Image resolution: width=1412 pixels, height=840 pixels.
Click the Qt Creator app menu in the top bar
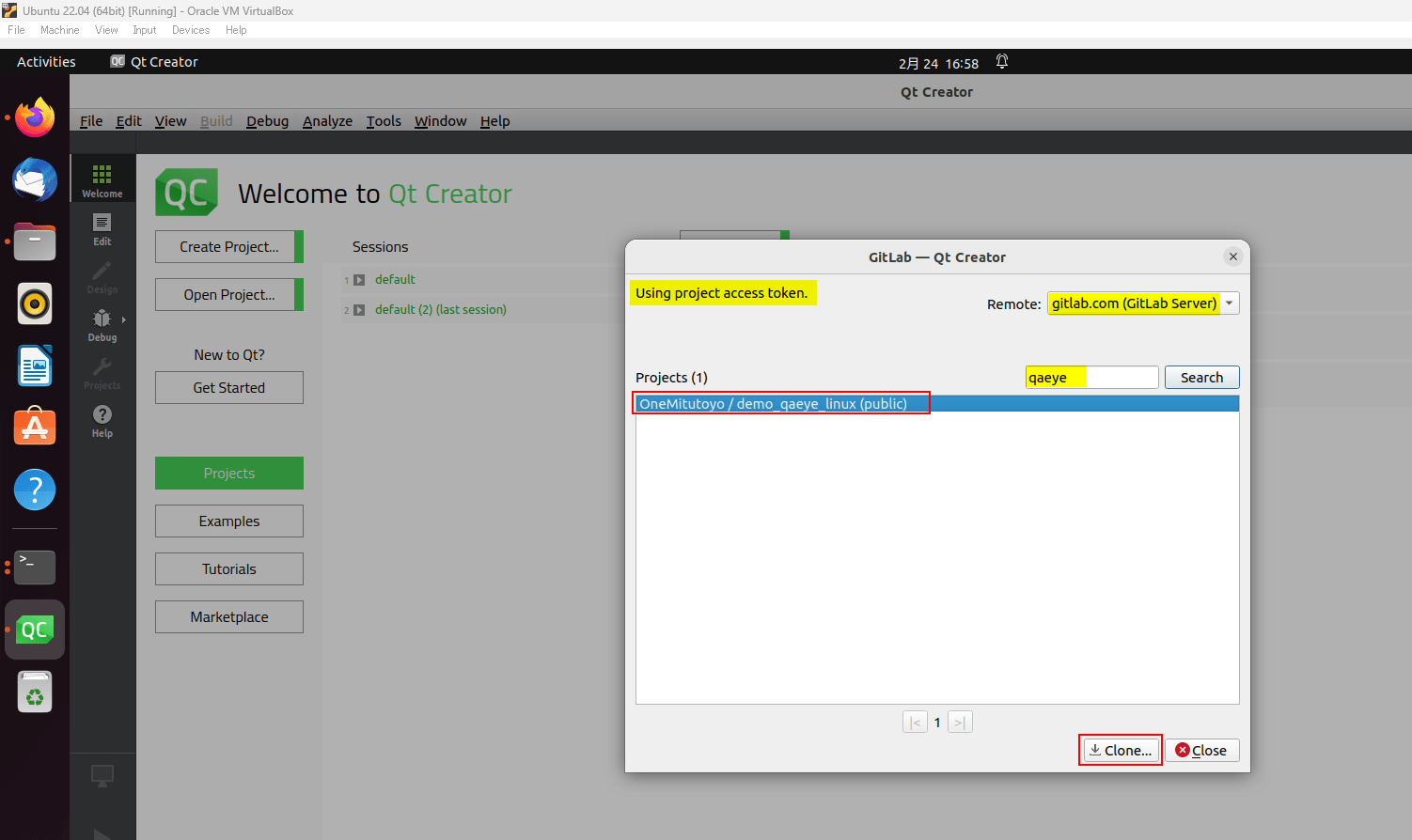154,62
